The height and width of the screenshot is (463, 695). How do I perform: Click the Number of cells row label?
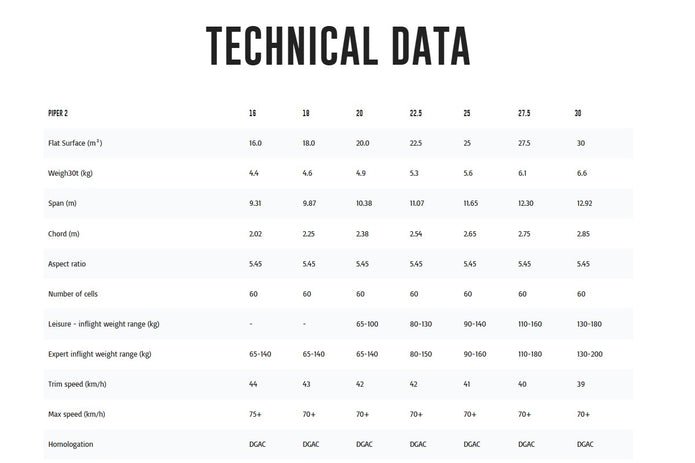click(73, 294)
